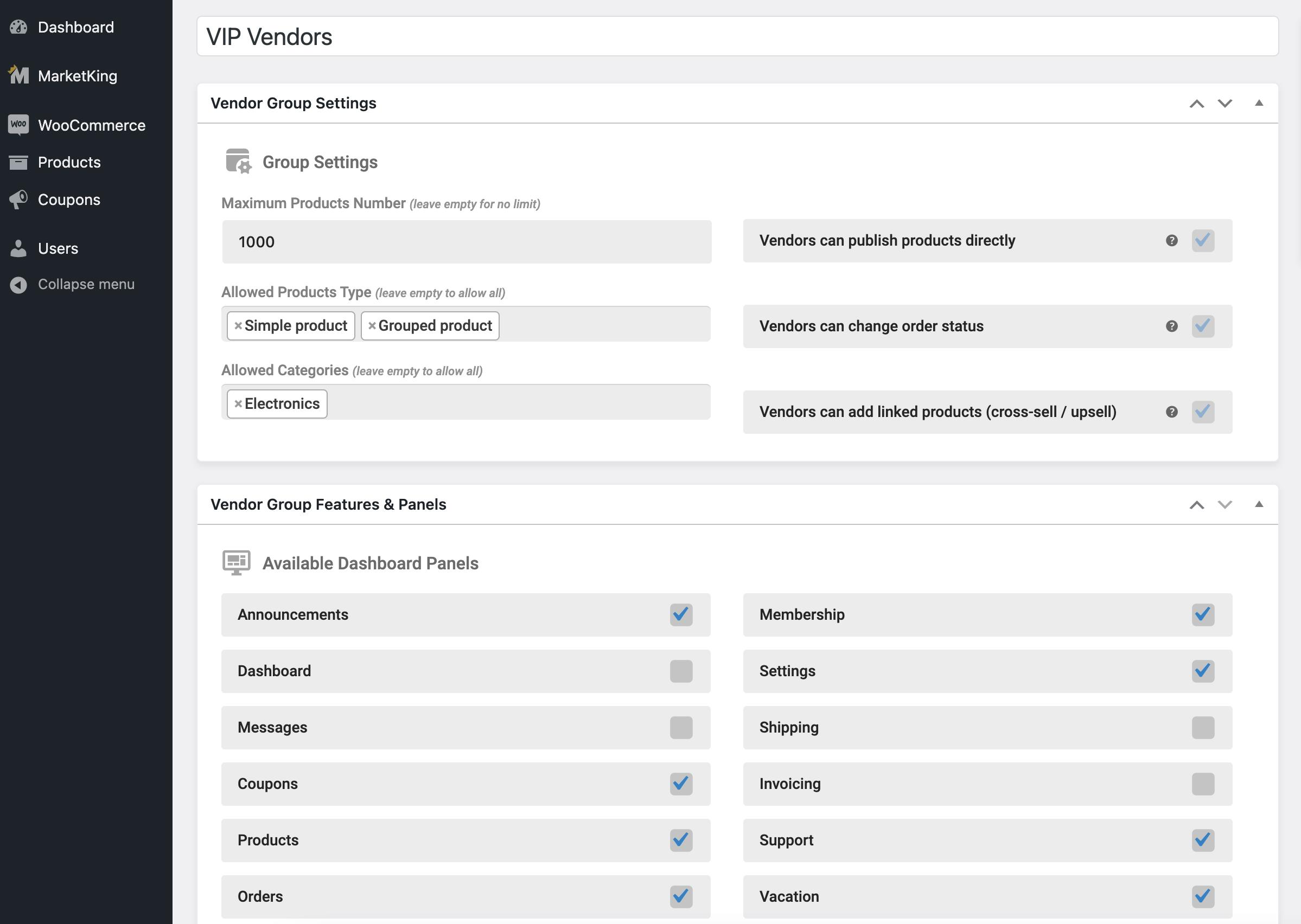Click the Invoicing panel row label

click(790, 784)
